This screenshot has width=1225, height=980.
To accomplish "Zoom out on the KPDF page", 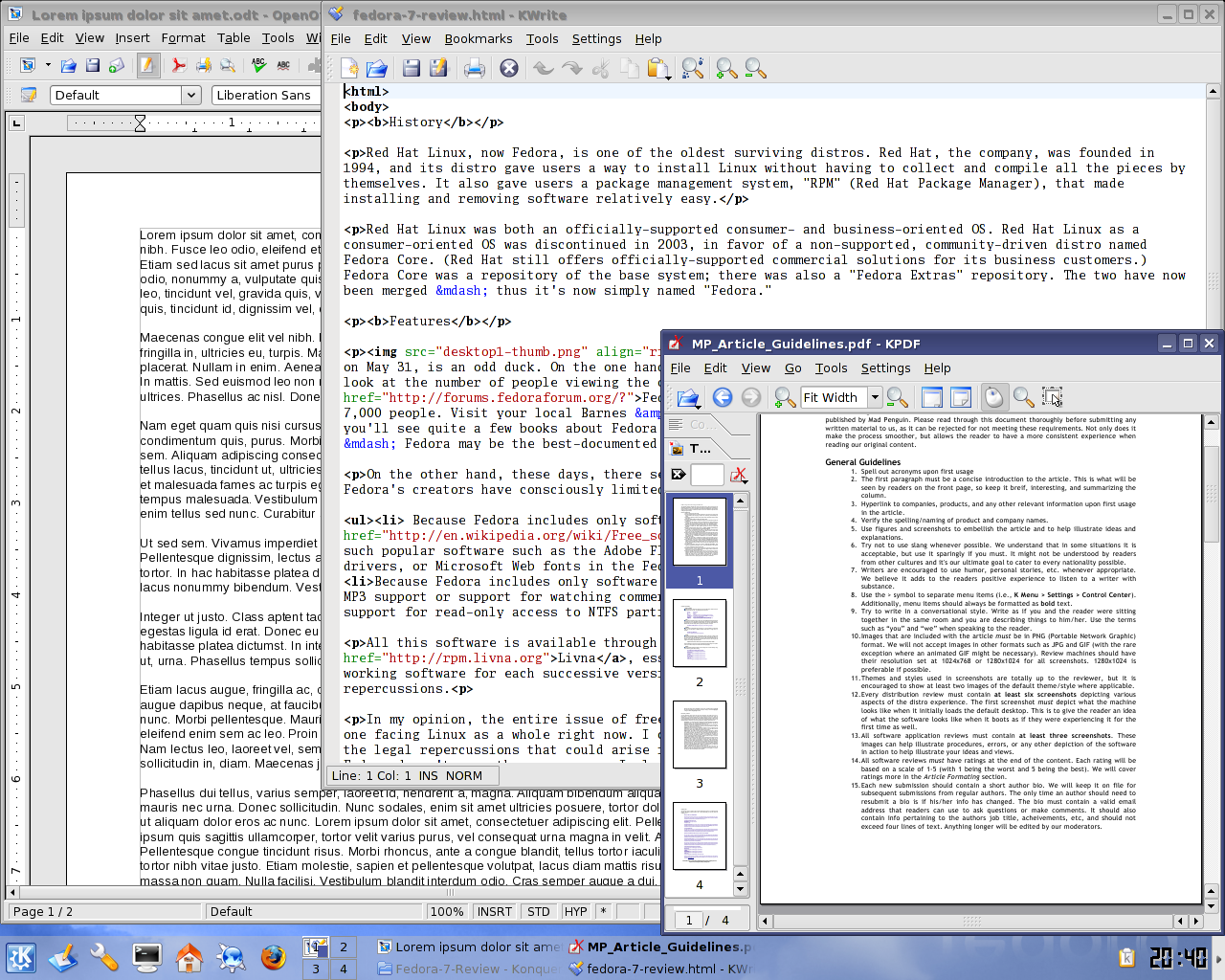I will pyautogui.click(x=897, y=397).
